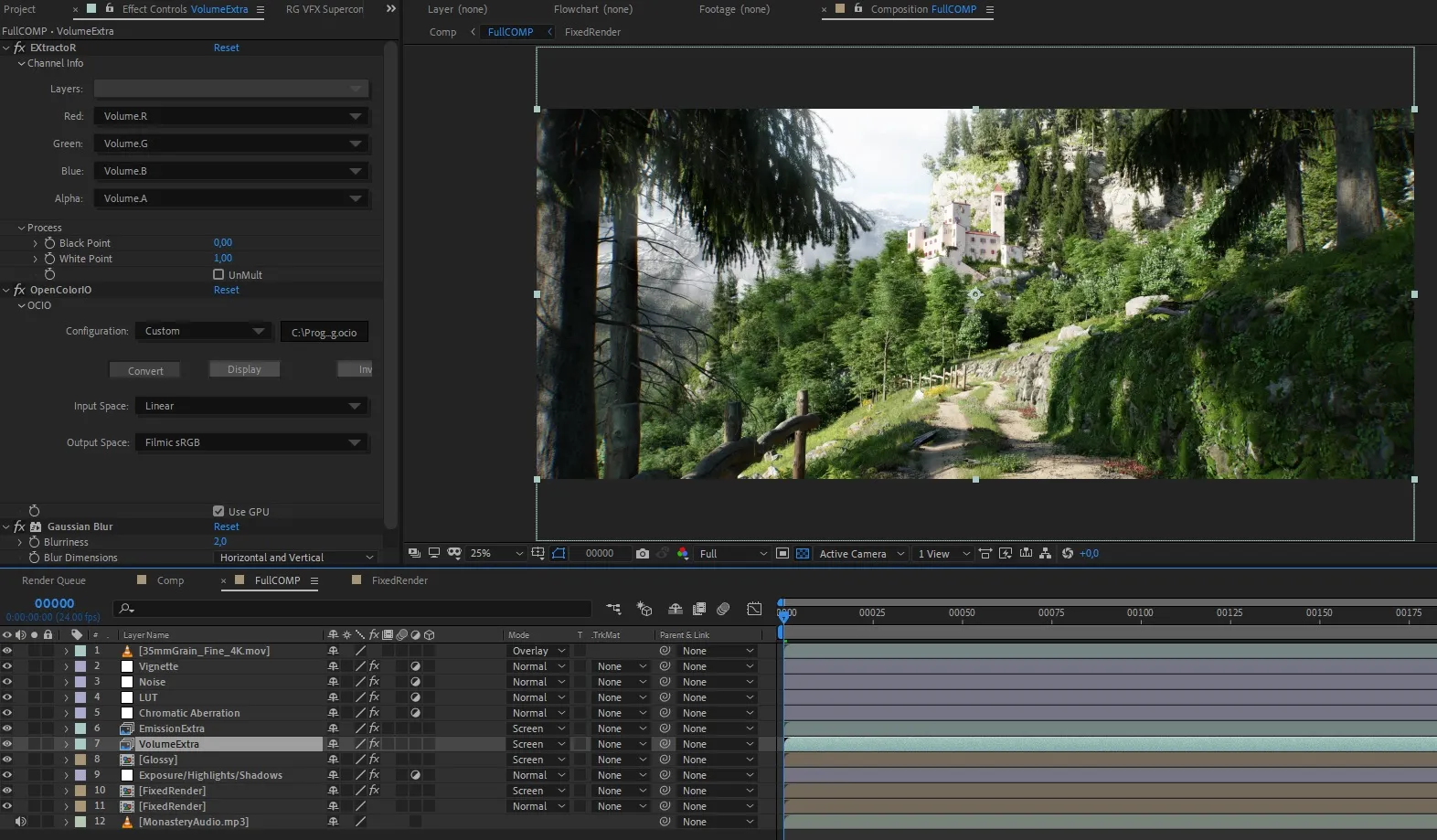1437x840 pixels.
Task: Expand the Noise layer properties
Action: [66, 682]
